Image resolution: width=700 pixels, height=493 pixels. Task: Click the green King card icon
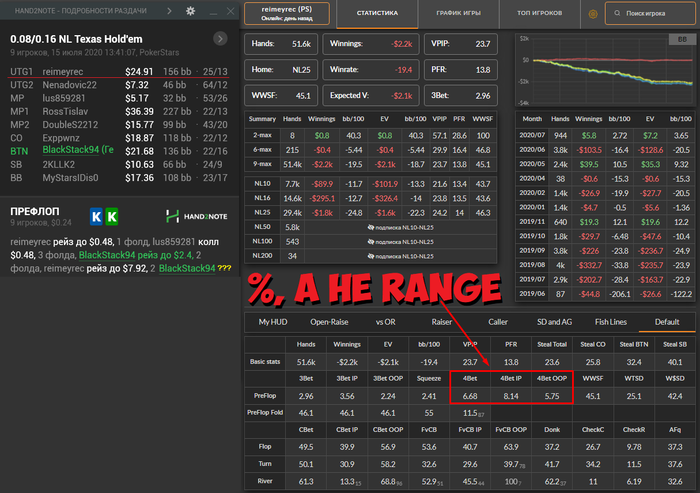coord(112,217)
